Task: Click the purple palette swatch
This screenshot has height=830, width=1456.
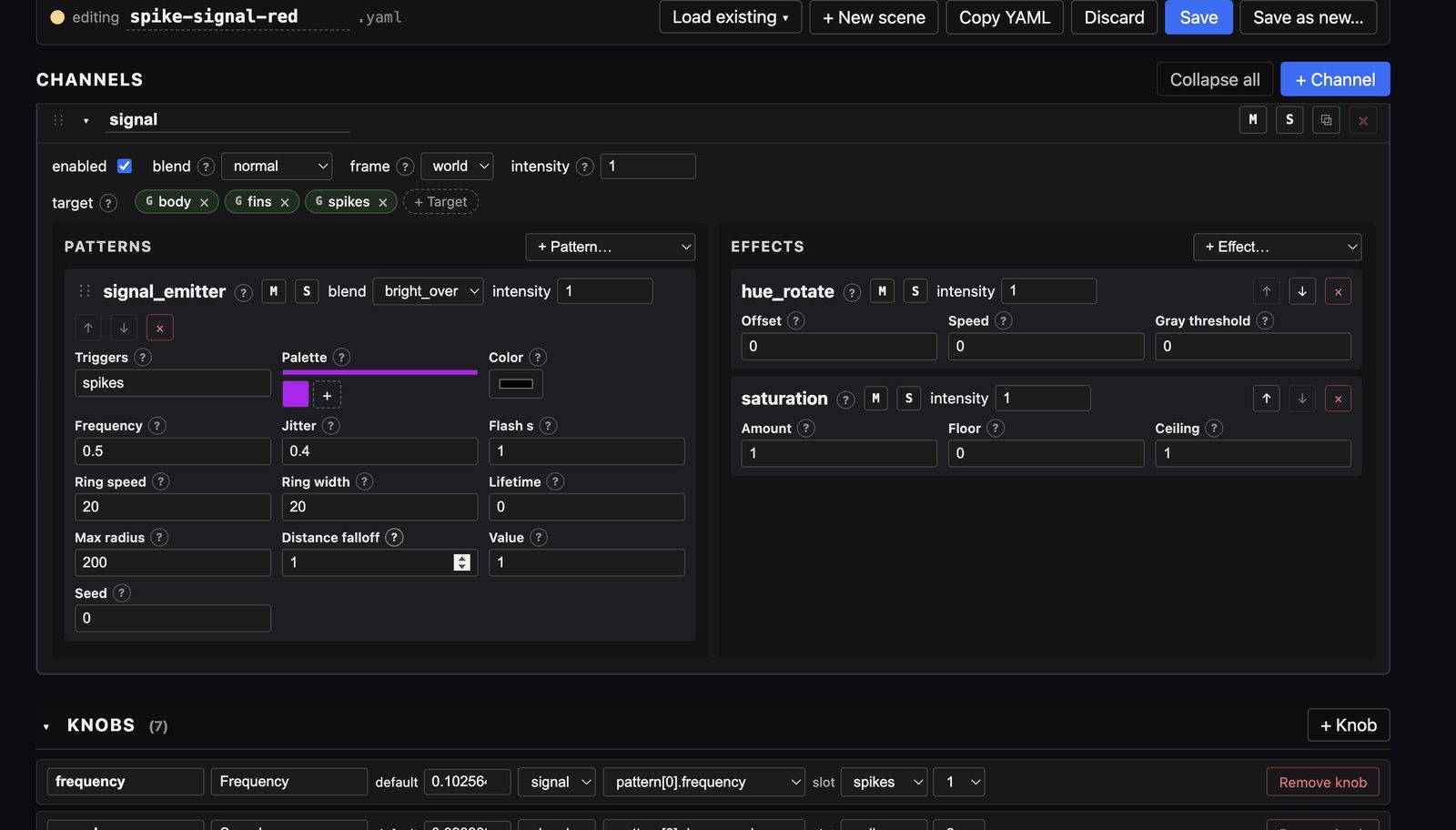Action: [x=296, y=394]
